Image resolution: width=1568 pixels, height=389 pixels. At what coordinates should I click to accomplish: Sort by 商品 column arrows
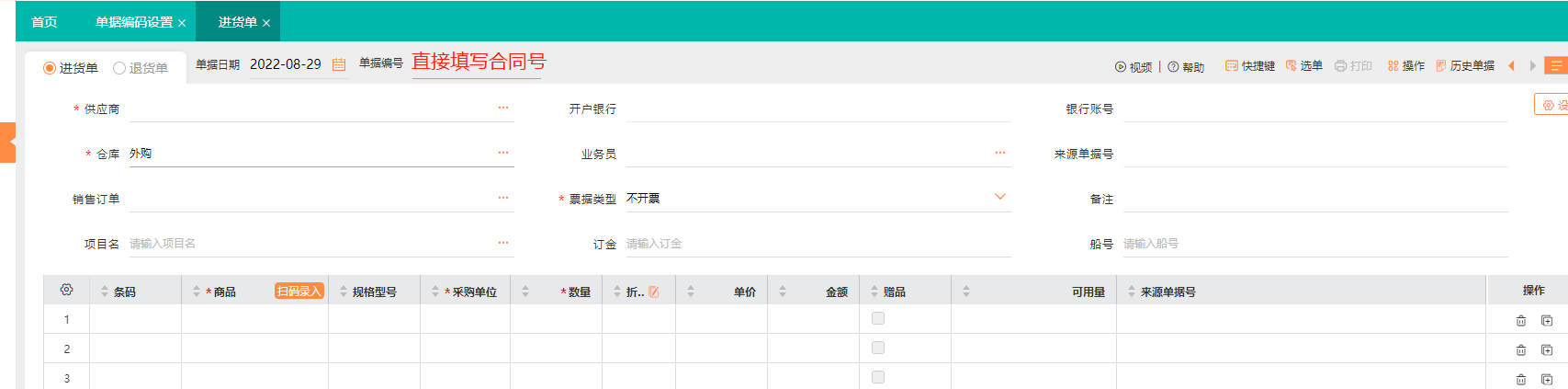(197, 292)
